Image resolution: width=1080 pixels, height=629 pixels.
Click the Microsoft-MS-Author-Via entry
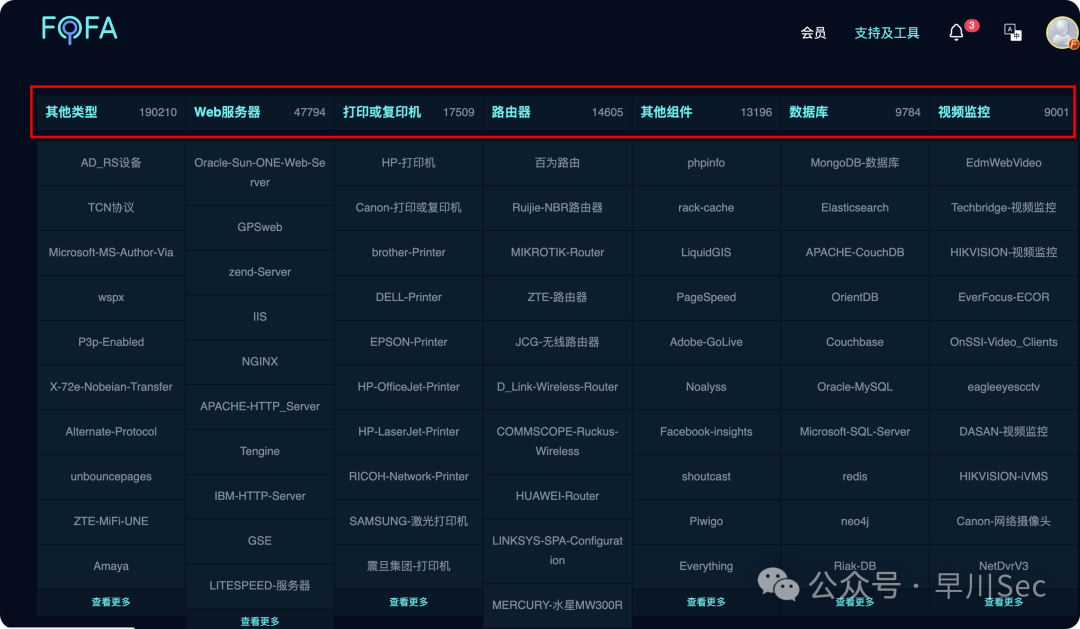111,252
